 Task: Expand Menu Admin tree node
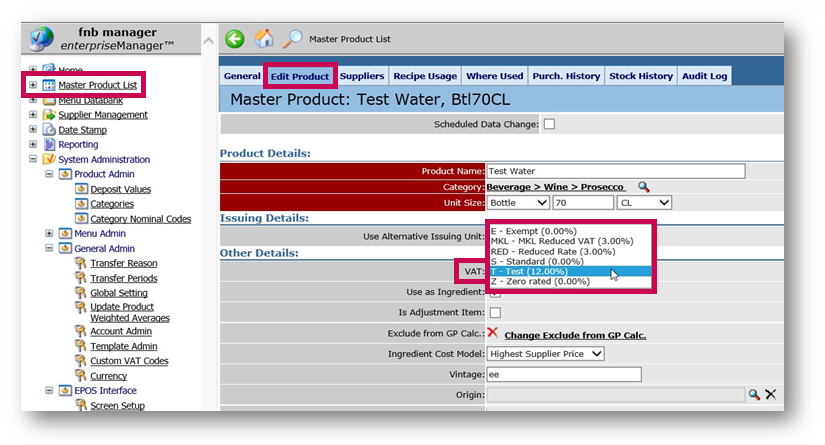[x=49, y=233]
